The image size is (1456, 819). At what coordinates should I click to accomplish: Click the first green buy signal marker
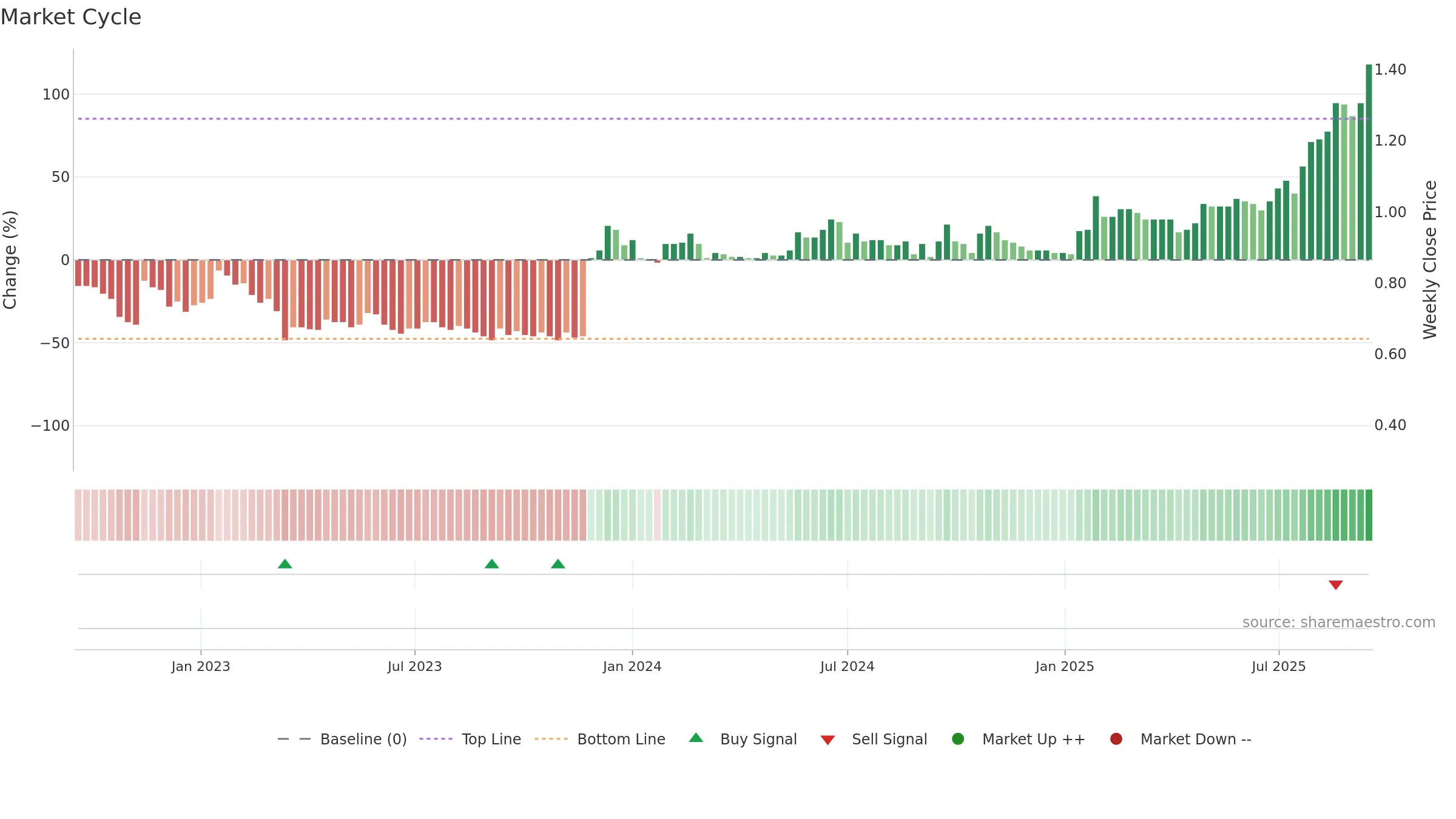pos(285,564)
